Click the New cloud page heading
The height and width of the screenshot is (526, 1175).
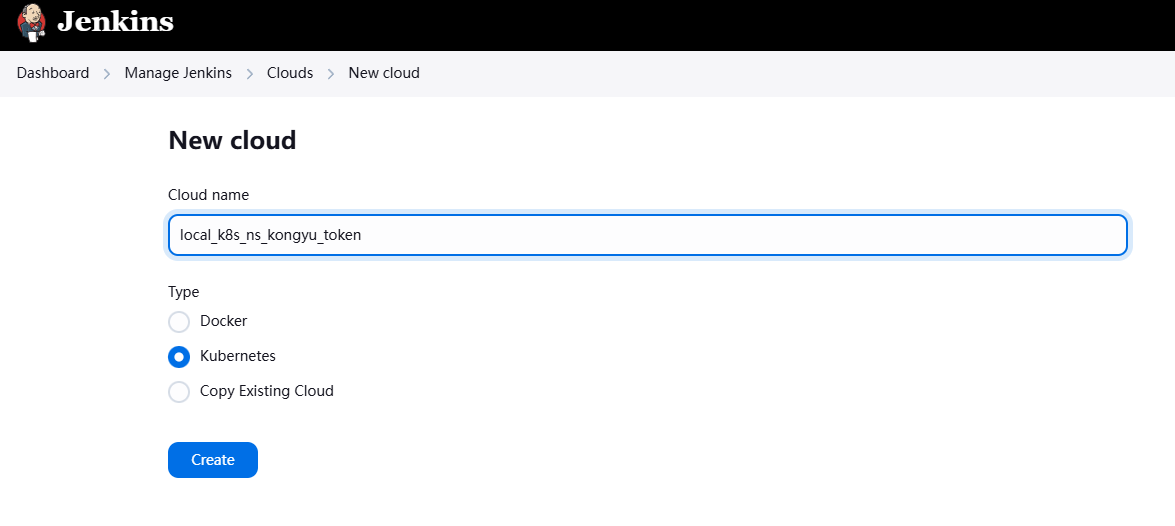click(x=232, y=140)
